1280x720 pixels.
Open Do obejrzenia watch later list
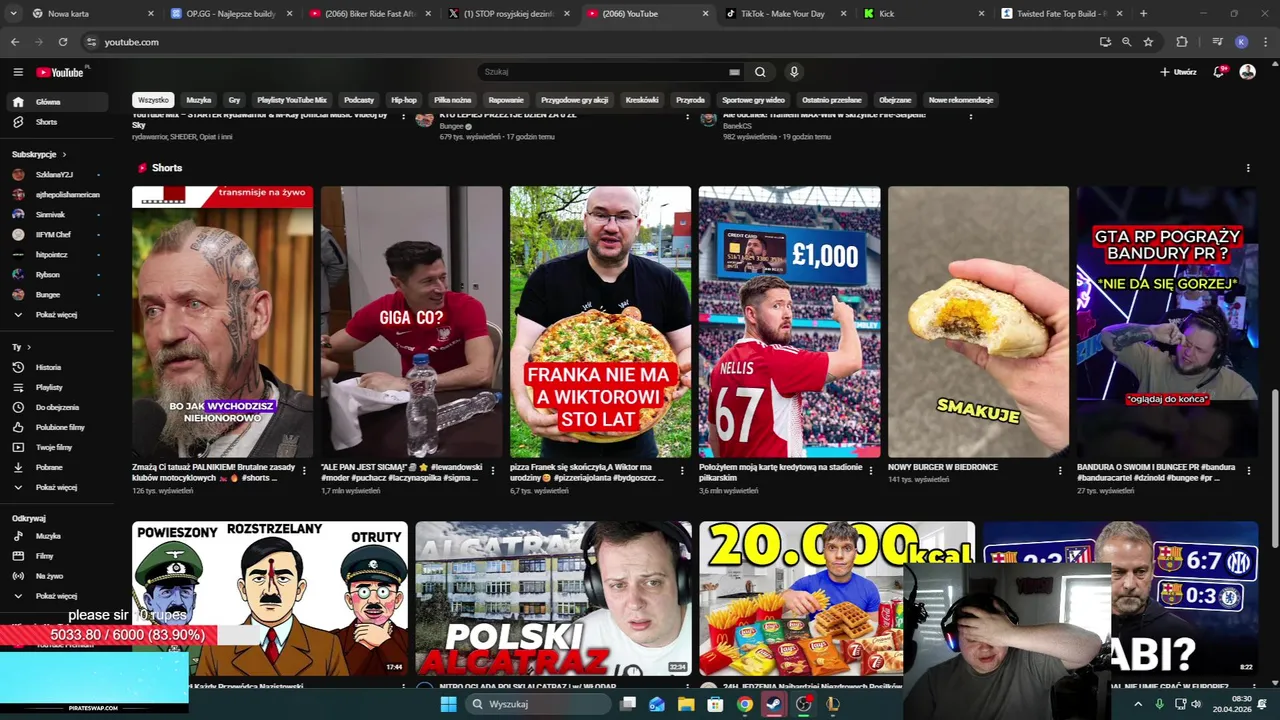(x=57, y=407)
